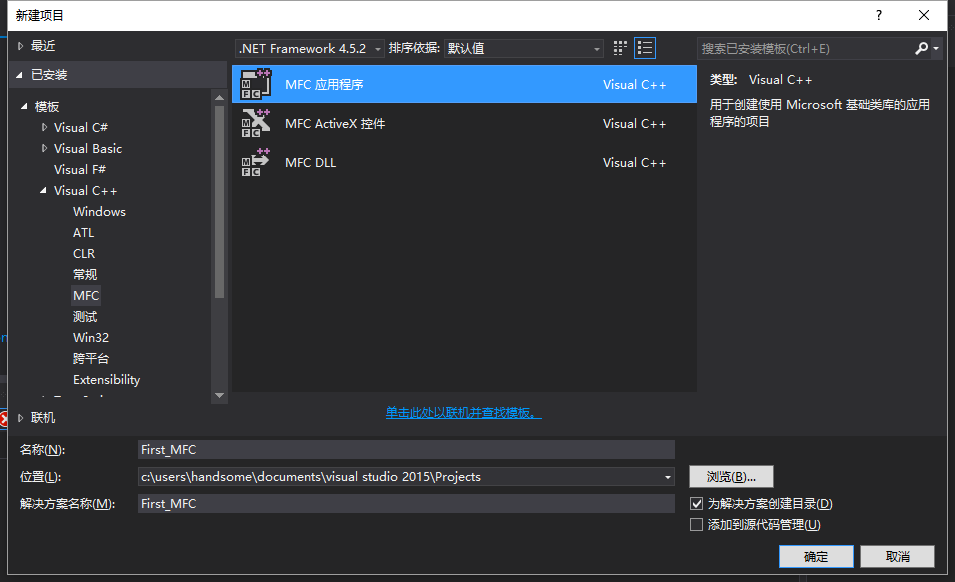Open the help question mark button
The height and width of the screenshot is (582, 955).
tap(878, 15)
